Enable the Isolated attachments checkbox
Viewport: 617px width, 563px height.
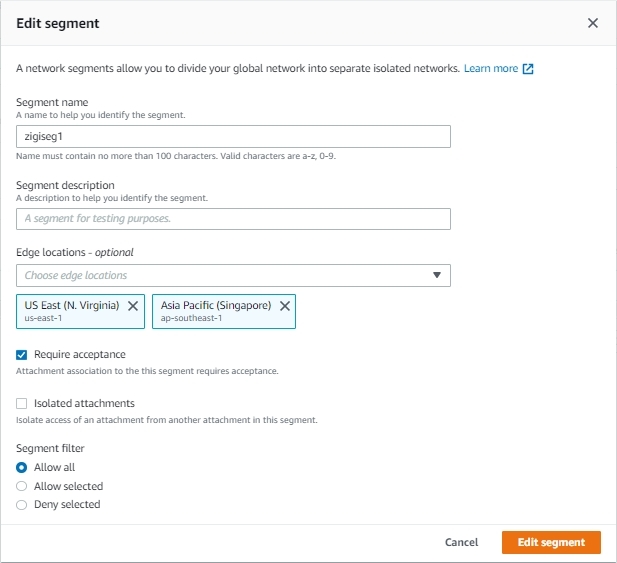[x=22, y=404]
